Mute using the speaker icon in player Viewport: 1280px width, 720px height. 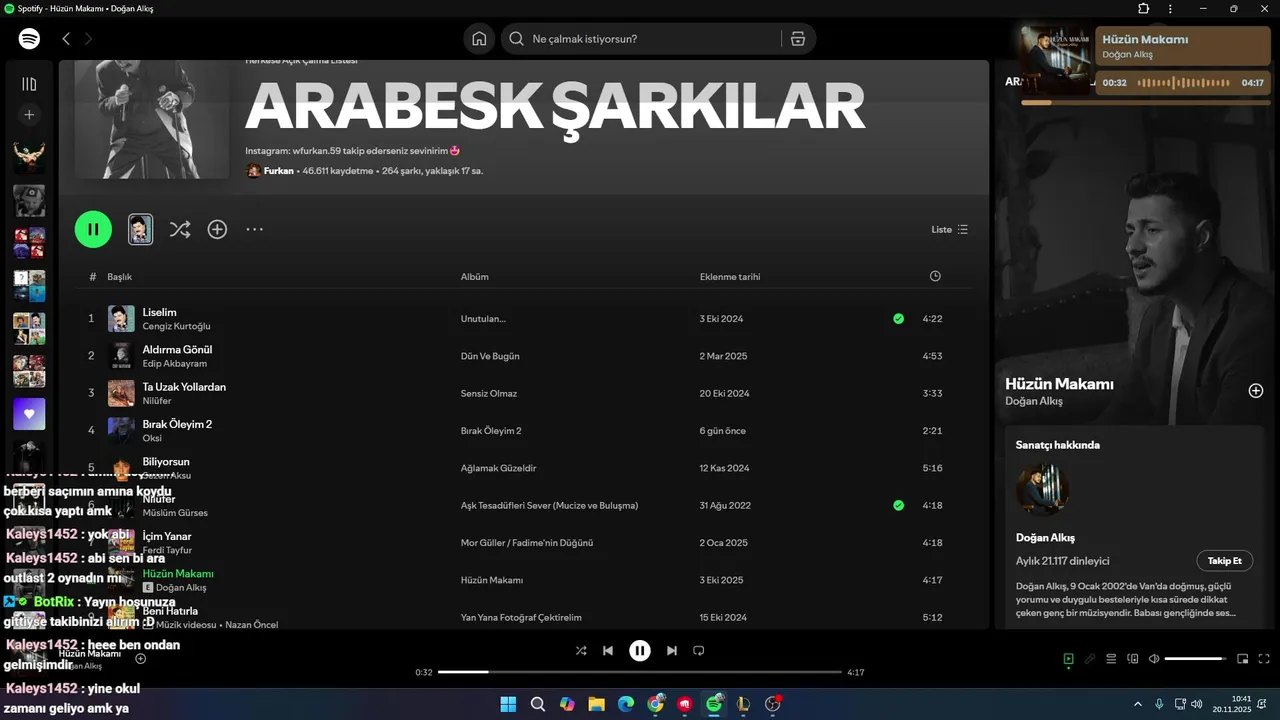pos(1154,659)
